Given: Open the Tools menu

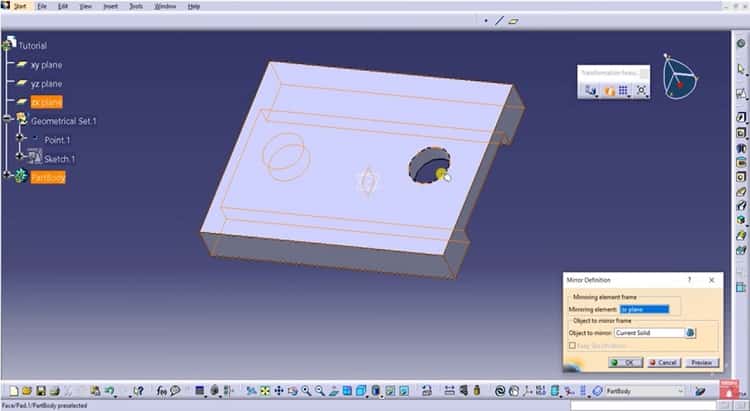Looking at the screenshot, I should point(135,6).
